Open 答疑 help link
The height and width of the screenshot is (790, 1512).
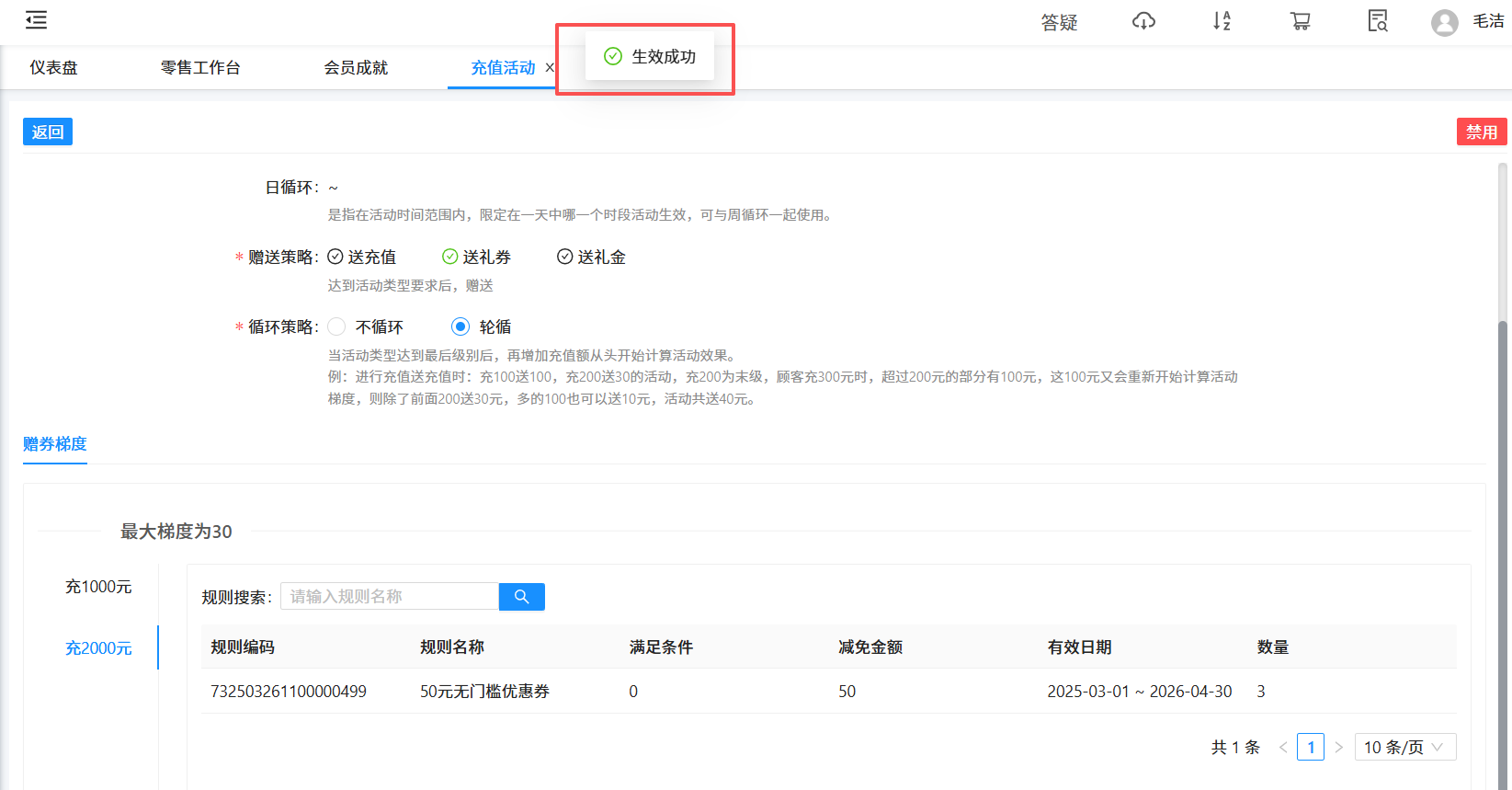point(1059,22)
